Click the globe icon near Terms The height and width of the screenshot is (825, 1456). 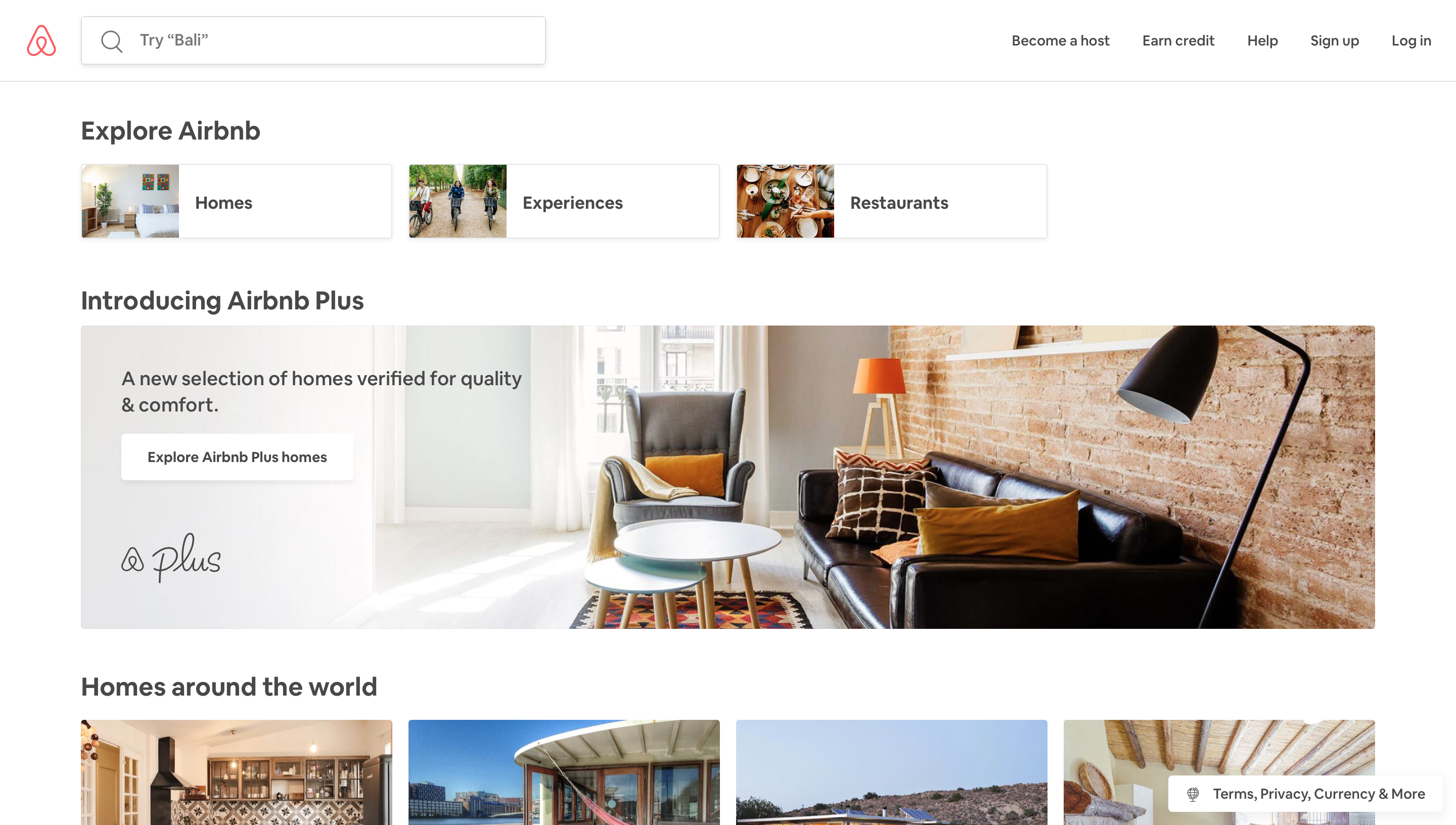pyautogui.click(x=1193, y=794)
